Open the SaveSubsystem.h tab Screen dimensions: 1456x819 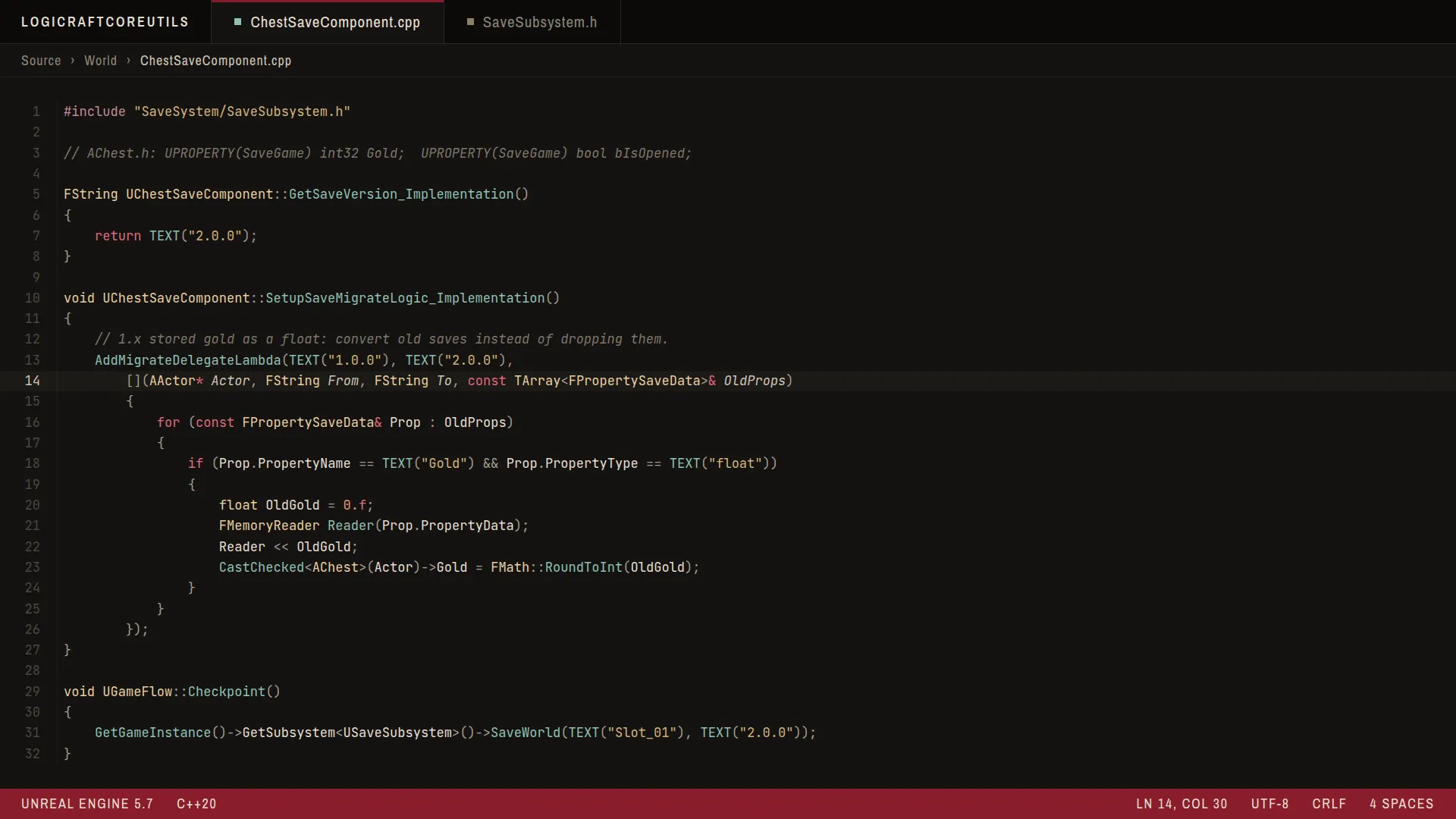click(x=532, y=22)
